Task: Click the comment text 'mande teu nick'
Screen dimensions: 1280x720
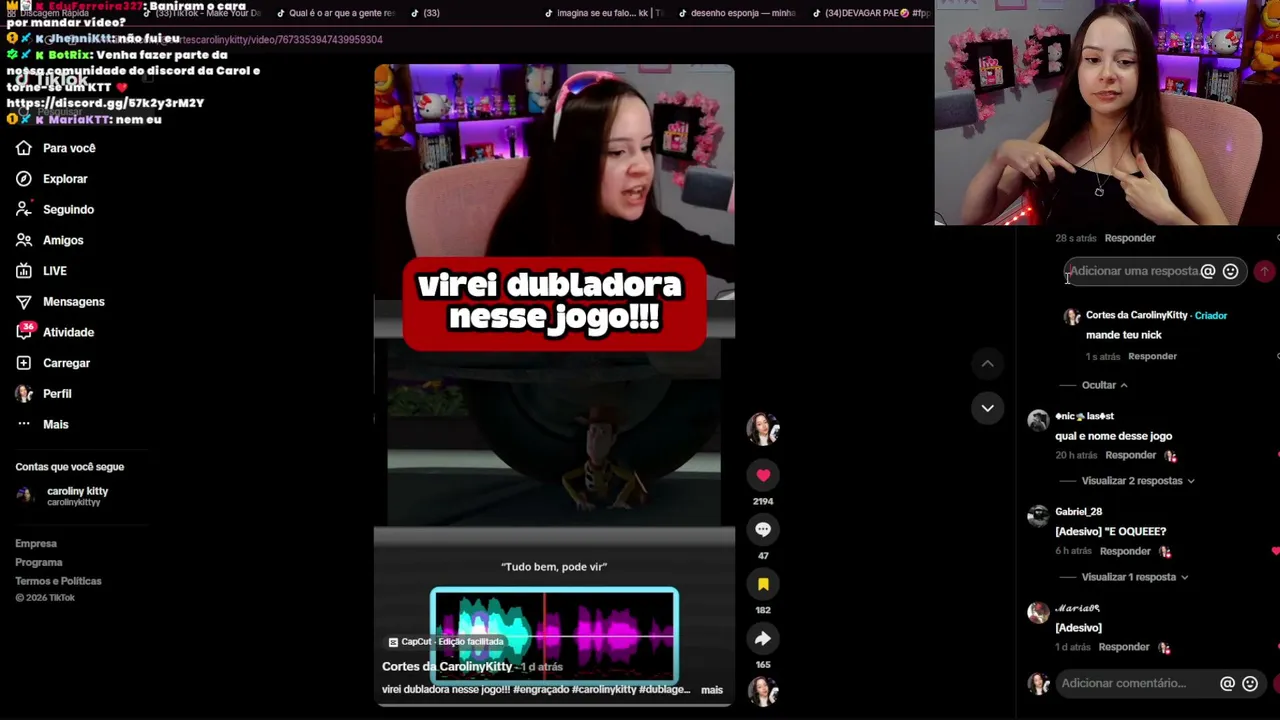Action: 1124,335
